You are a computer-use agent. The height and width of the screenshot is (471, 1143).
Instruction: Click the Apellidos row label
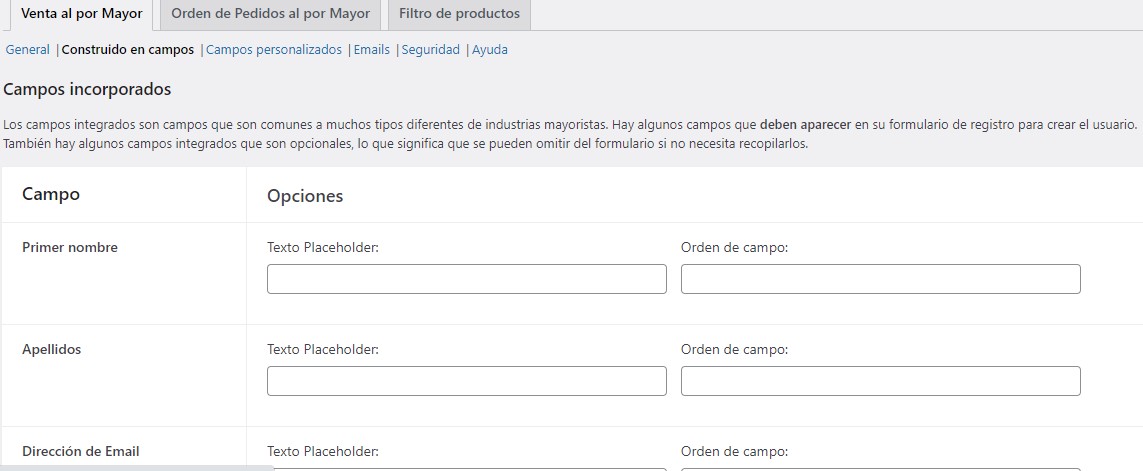52,350
